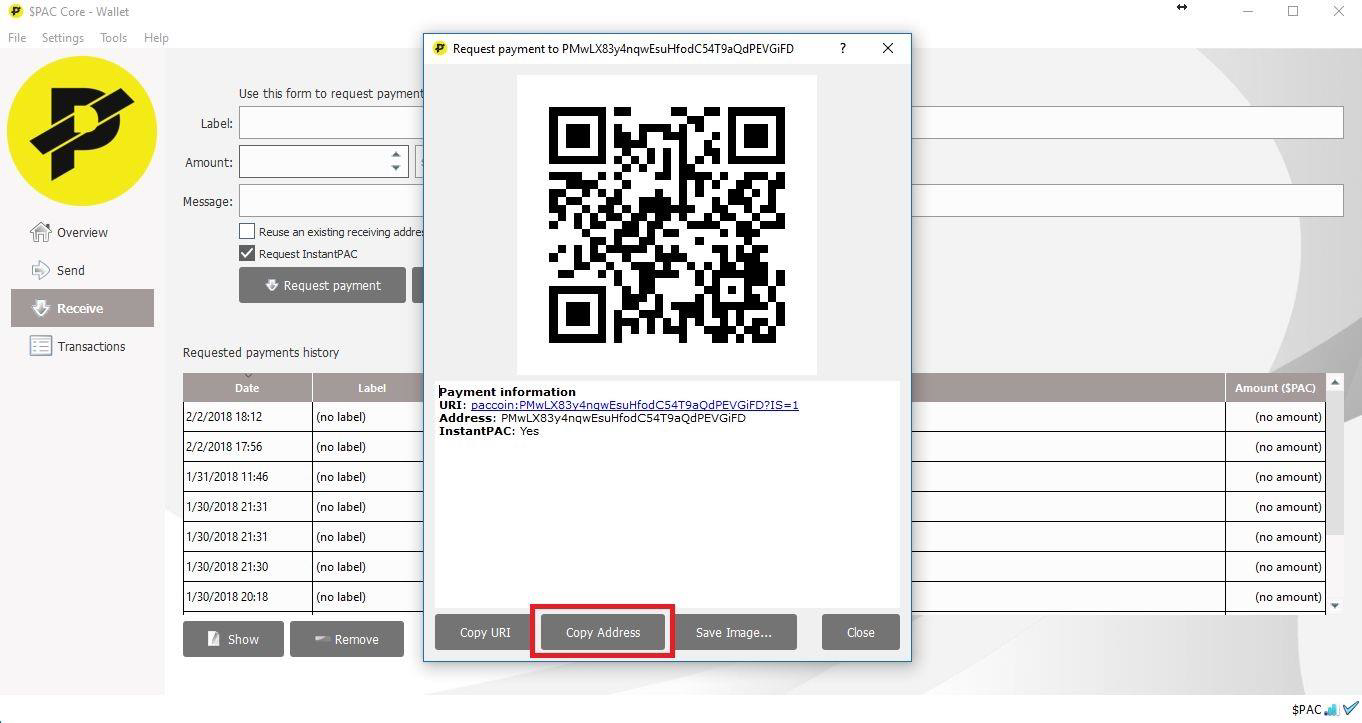Decrease the Amount with the down spinner
Image resolution: width=1362 pixels, height=723 pixels.
tap(395, 168)
